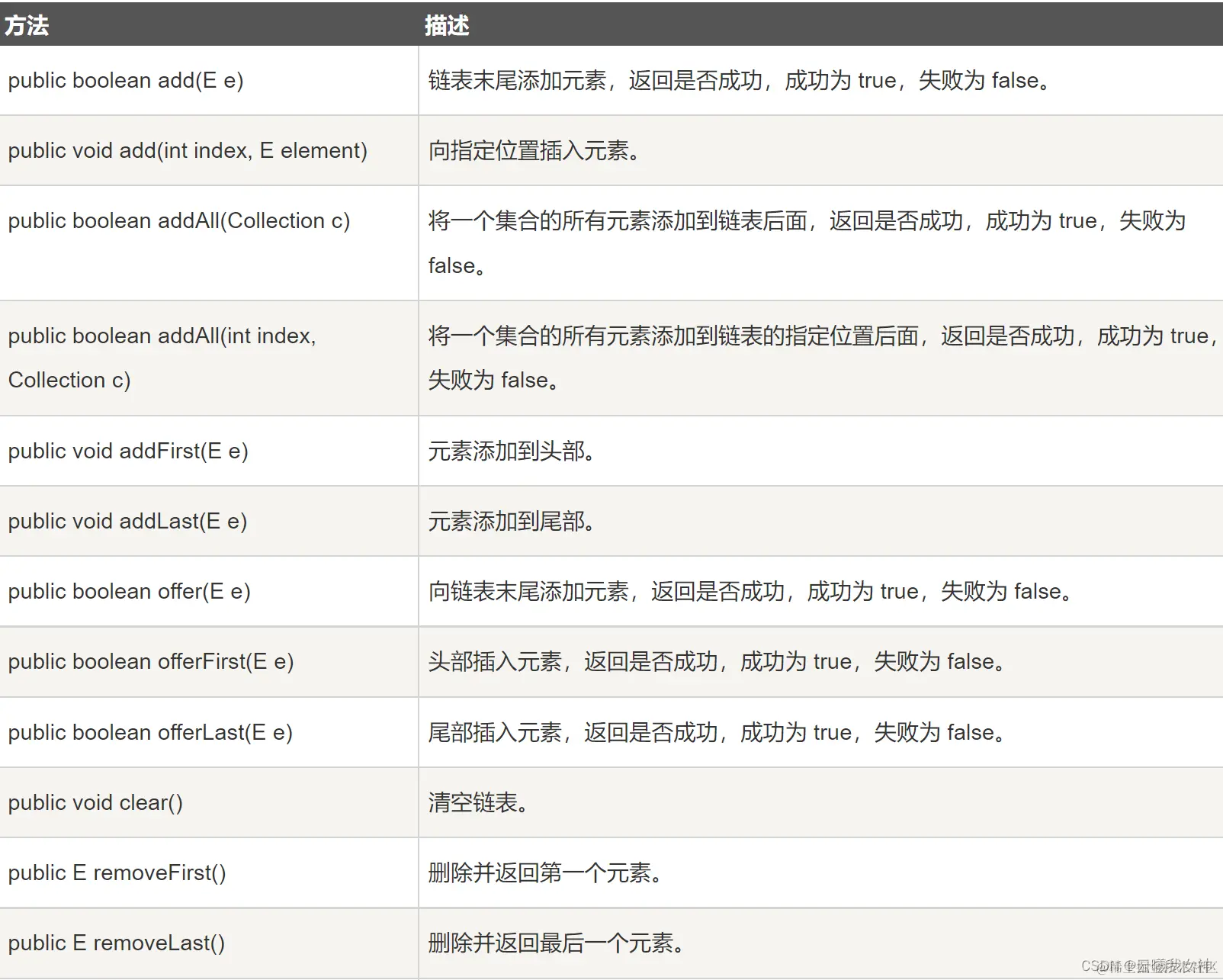Click description '元素添加到头部。'
Viewport: 1223px width, 980px height.
pos(512,451)
